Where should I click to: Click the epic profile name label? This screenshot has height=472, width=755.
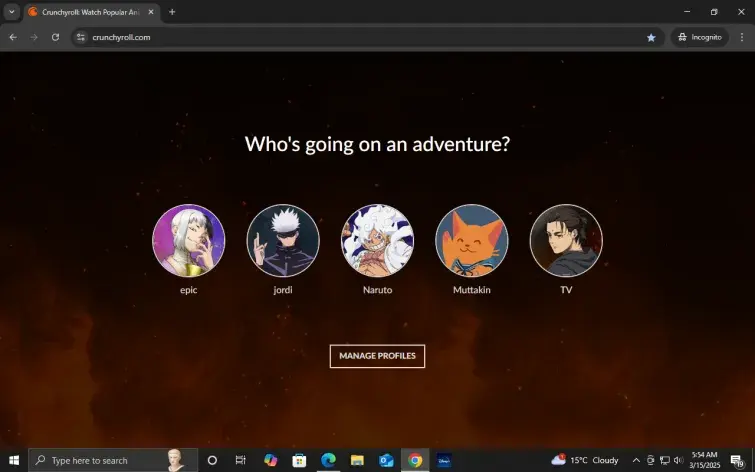(188, 290)
